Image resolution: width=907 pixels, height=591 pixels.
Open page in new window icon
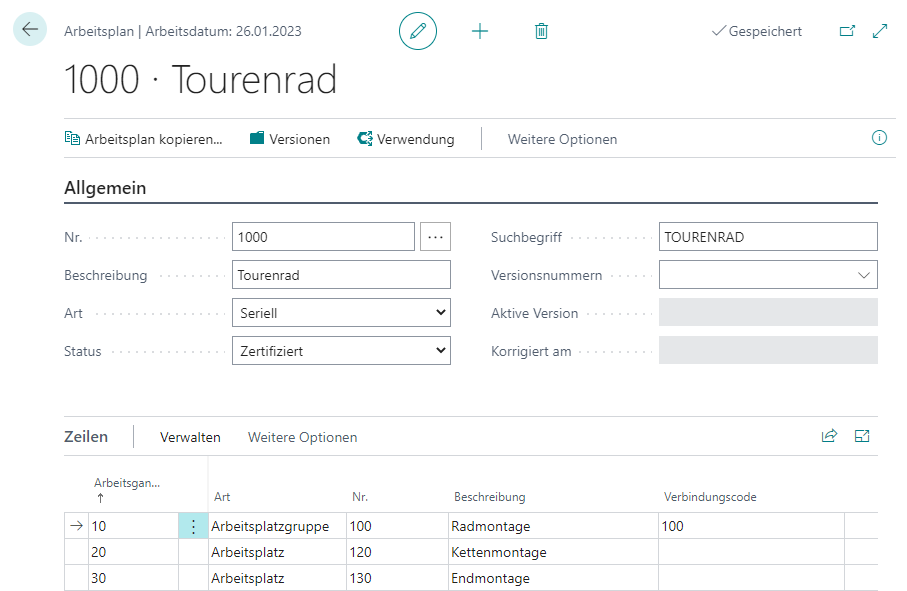pos(847,31)
